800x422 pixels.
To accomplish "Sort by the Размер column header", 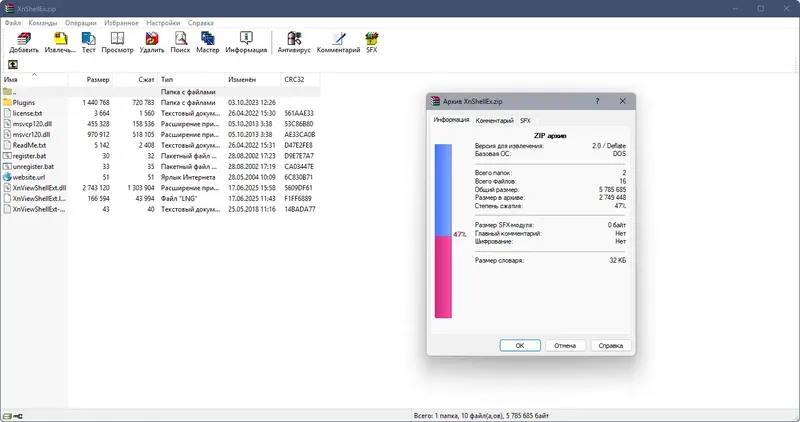I will coord(90,80).
